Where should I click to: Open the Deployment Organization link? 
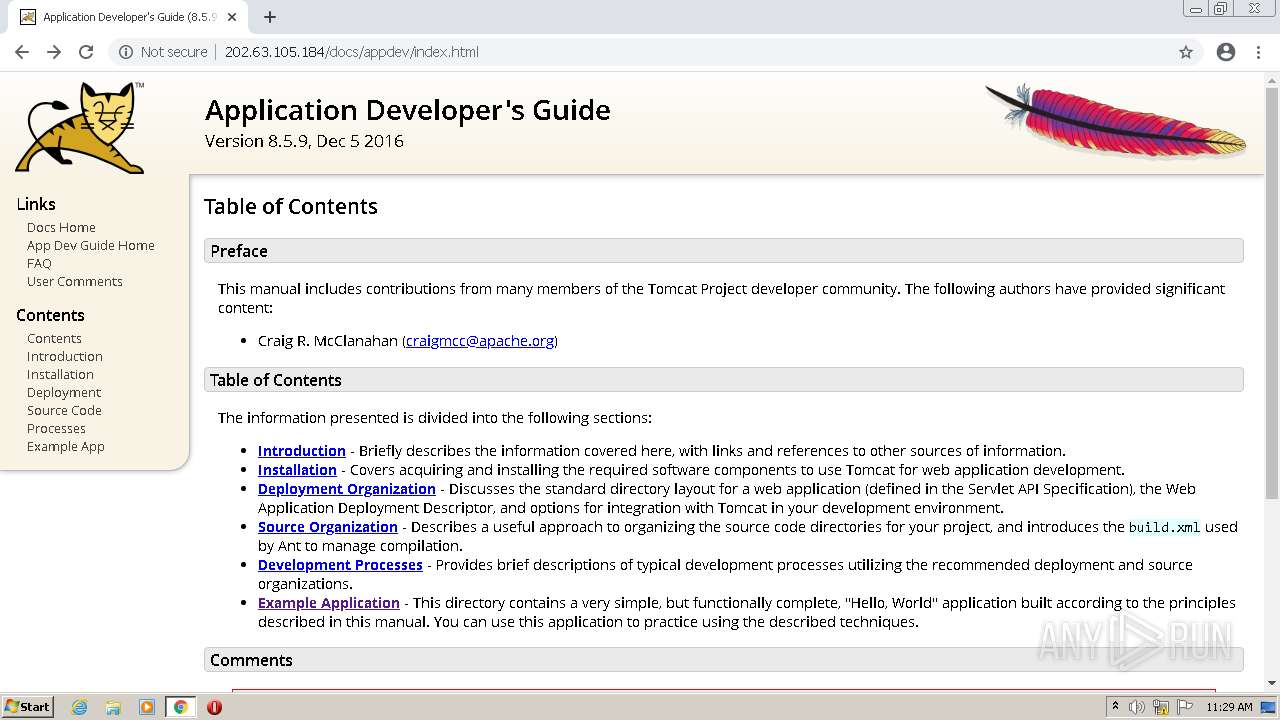point(347,489)
